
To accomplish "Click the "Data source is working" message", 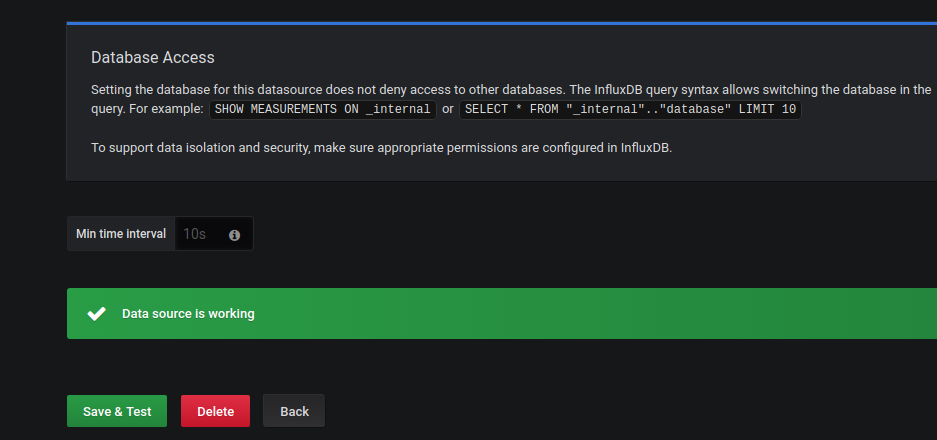I will [x=188, y=314].
